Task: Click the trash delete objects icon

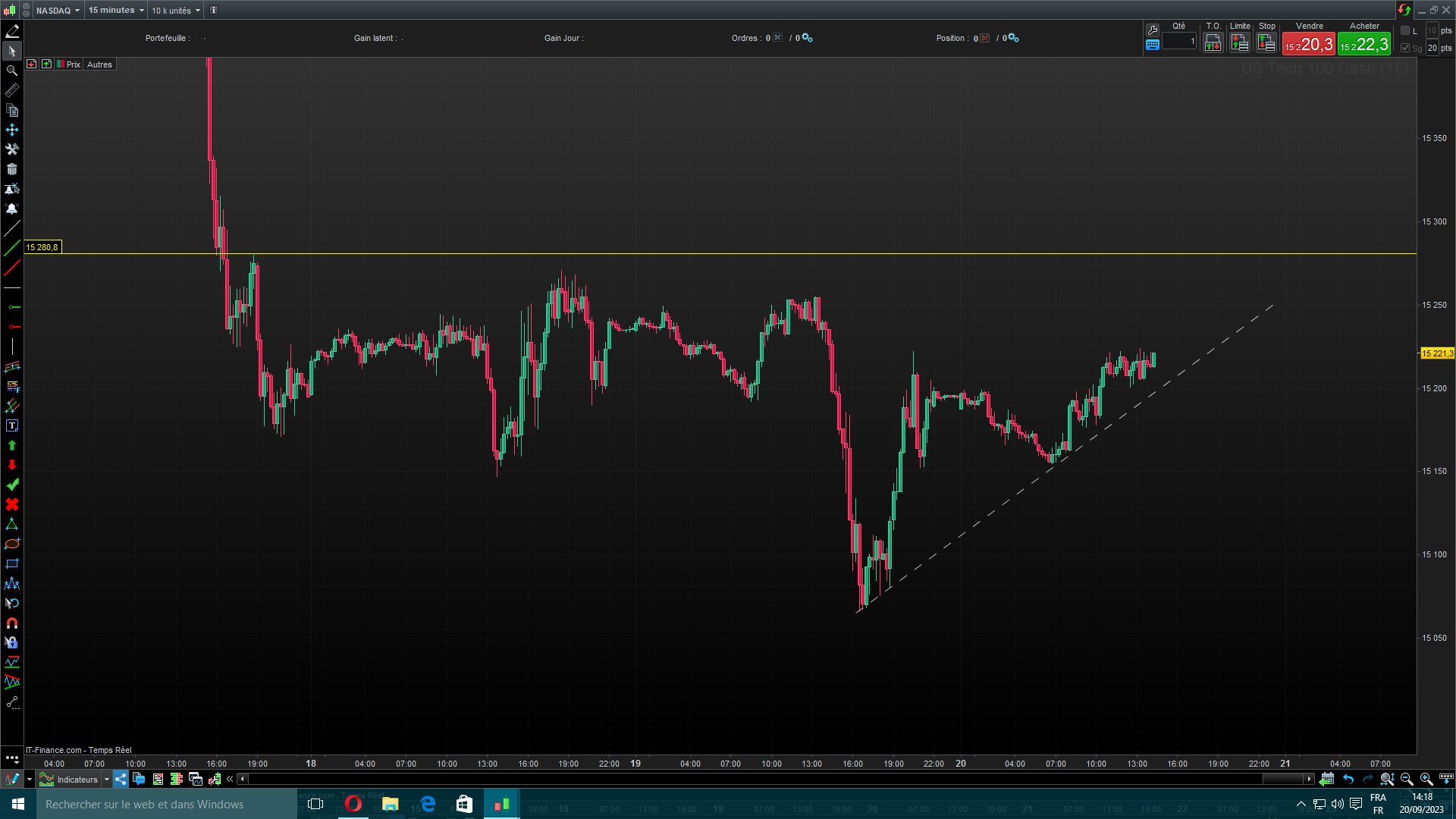Action: pos(12,169)
